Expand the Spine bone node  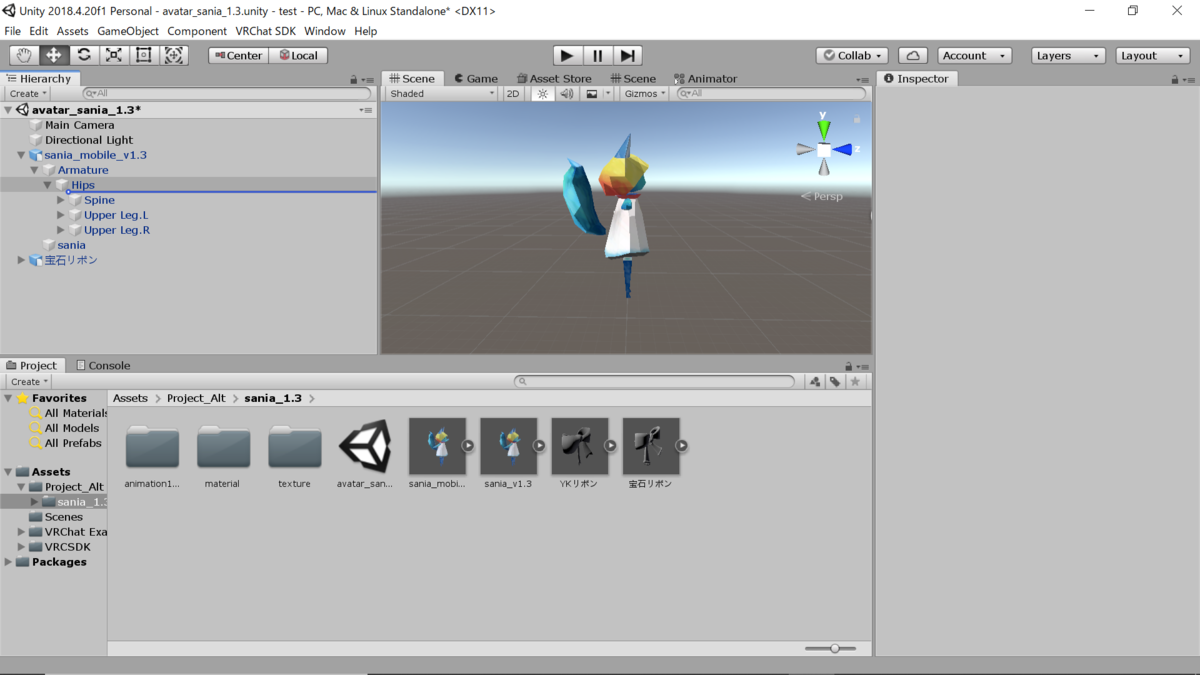pos(61,200)
